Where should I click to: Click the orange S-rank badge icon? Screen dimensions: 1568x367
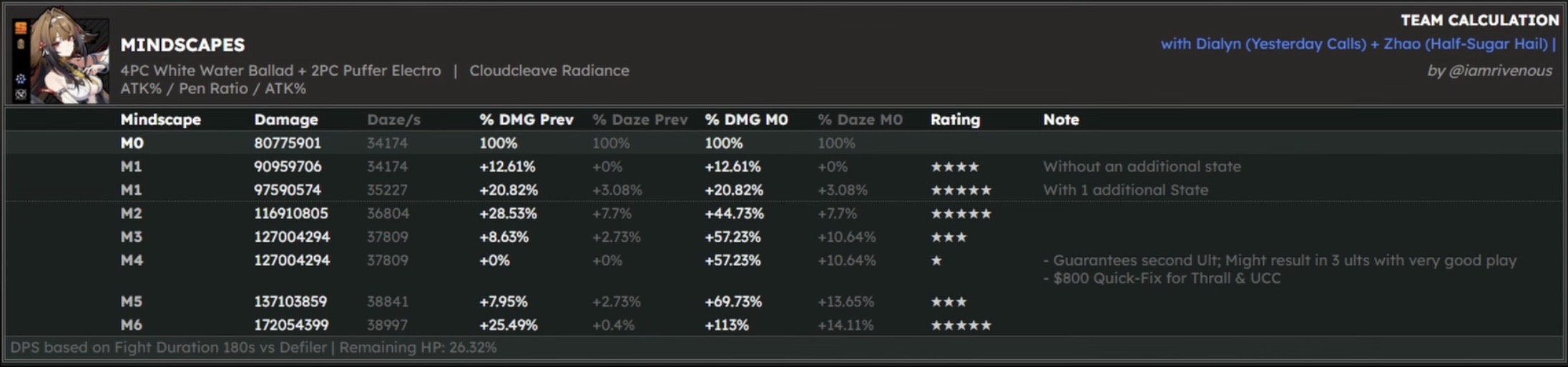click(21, 28)
